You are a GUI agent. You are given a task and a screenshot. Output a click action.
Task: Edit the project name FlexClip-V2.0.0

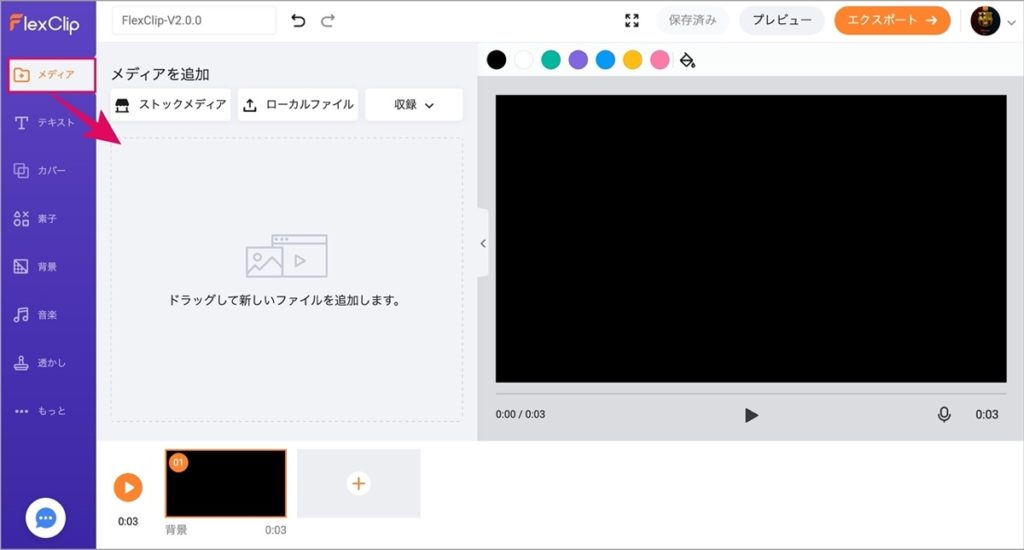pyautogui.click(x=194, y=20)
